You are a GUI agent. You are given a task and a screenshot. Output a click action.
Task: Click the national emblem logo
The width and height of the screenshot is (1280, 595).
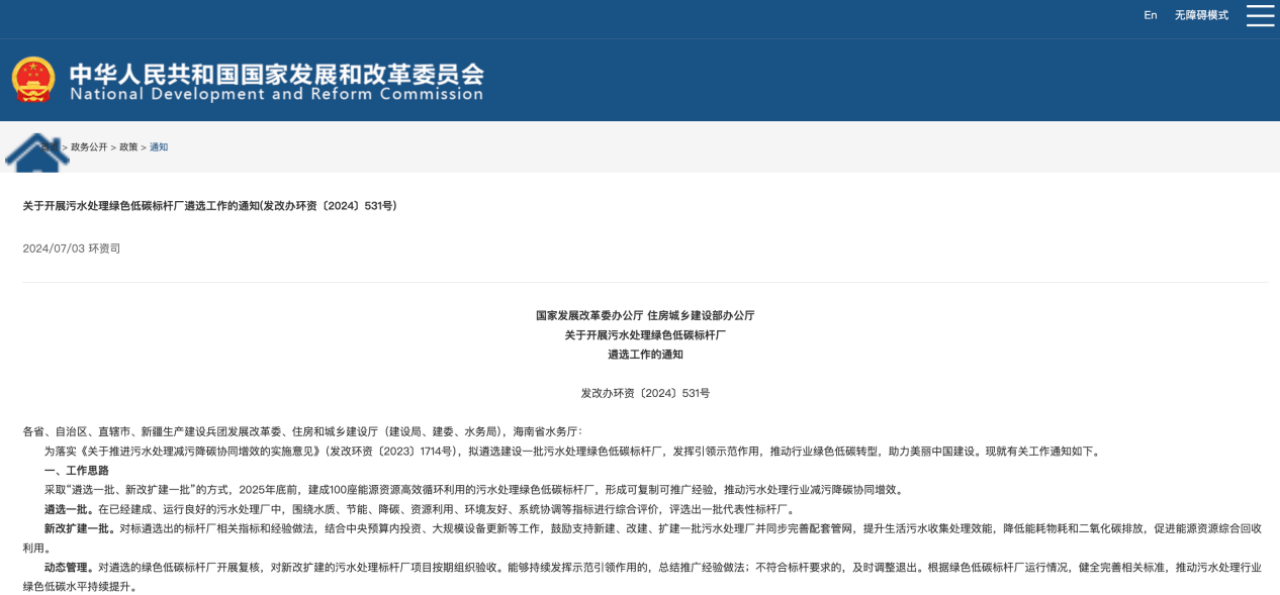tap(34, 79)
